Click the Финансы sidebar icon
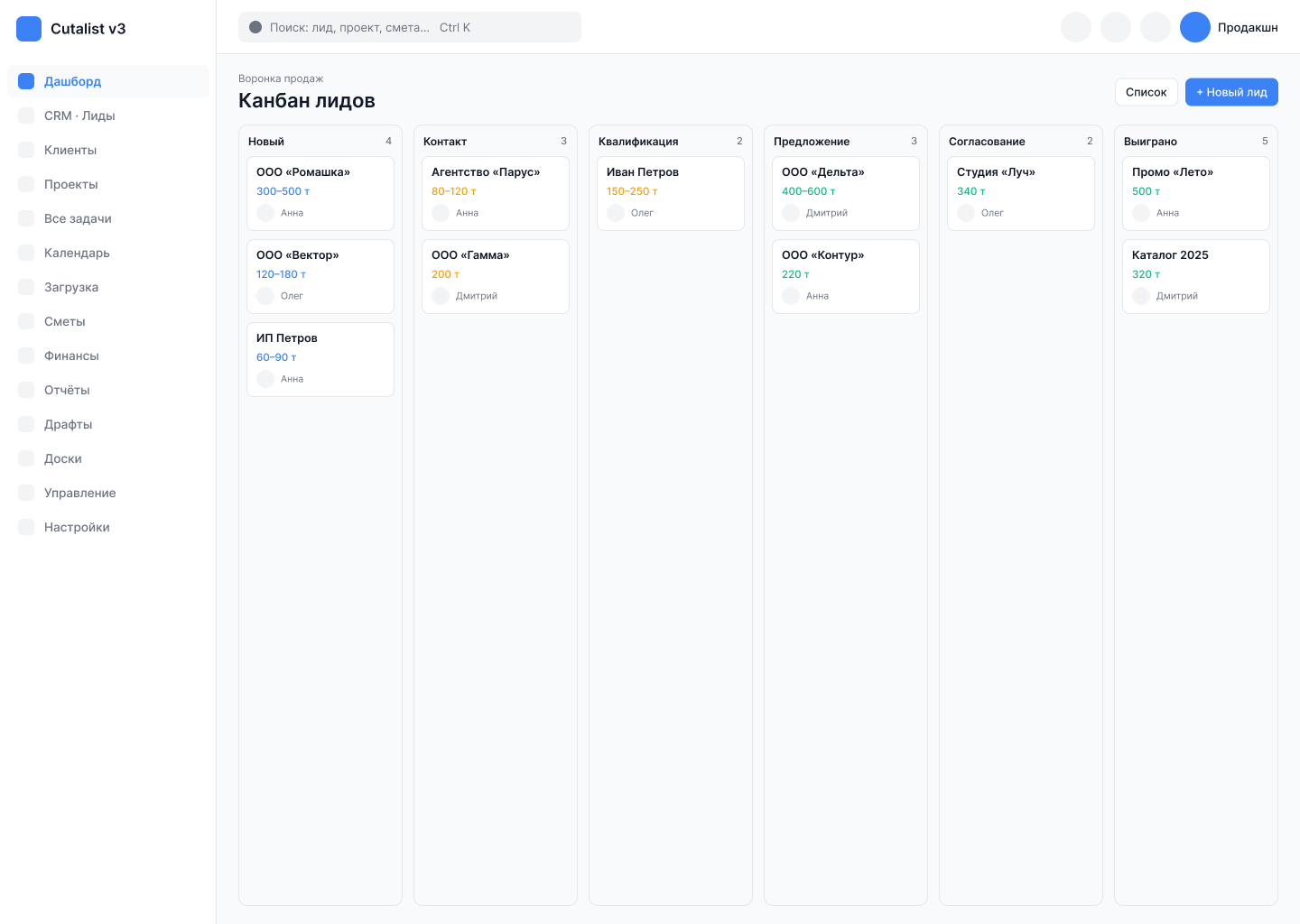 [26, 356]
